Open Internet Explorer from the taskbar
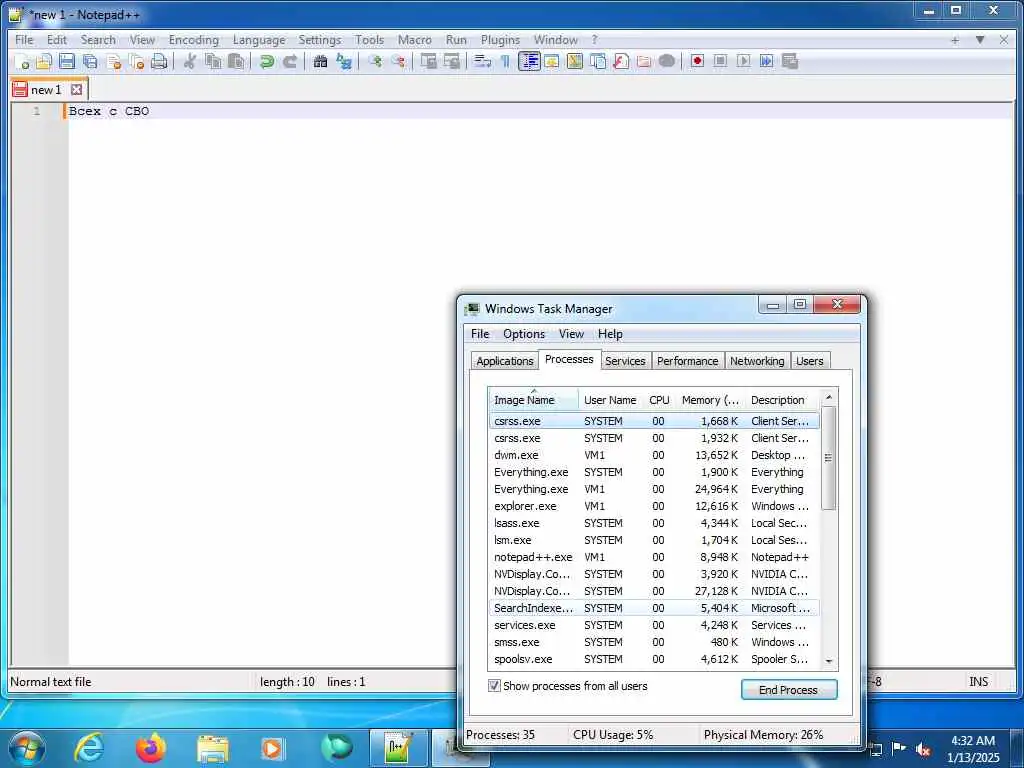The image size is (1024, 768). pyautogui.click(x=89, y=748)
